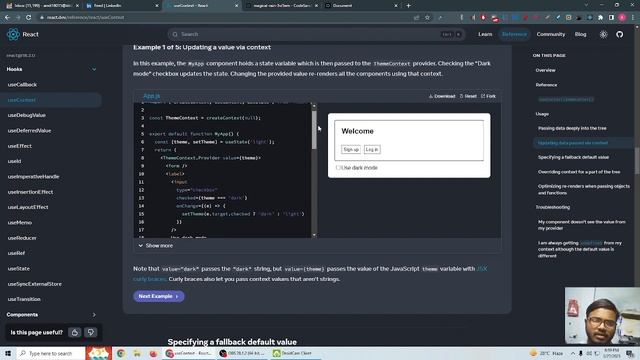Expand code with Show more
Viewport: 640px width, 360px height.
[x=156, y=246]
